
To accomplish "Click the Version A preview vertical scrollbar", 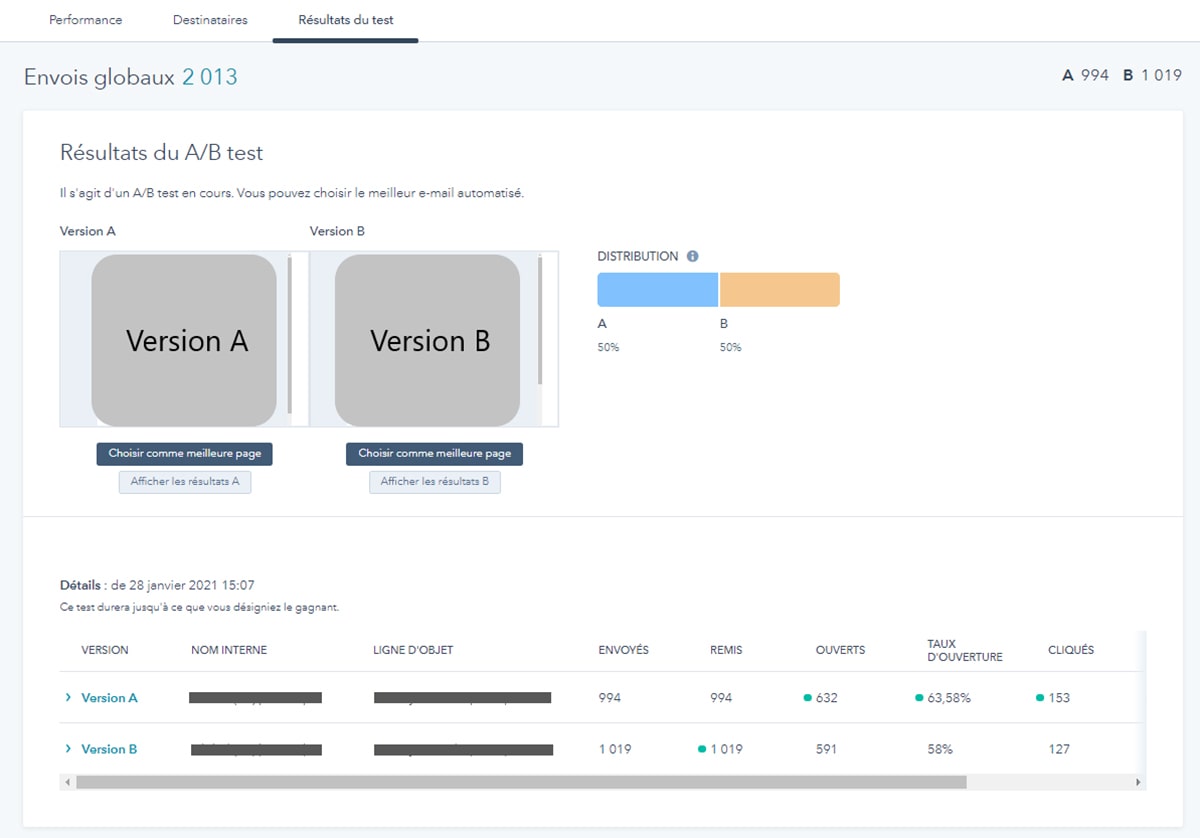I will click(290, 335).
